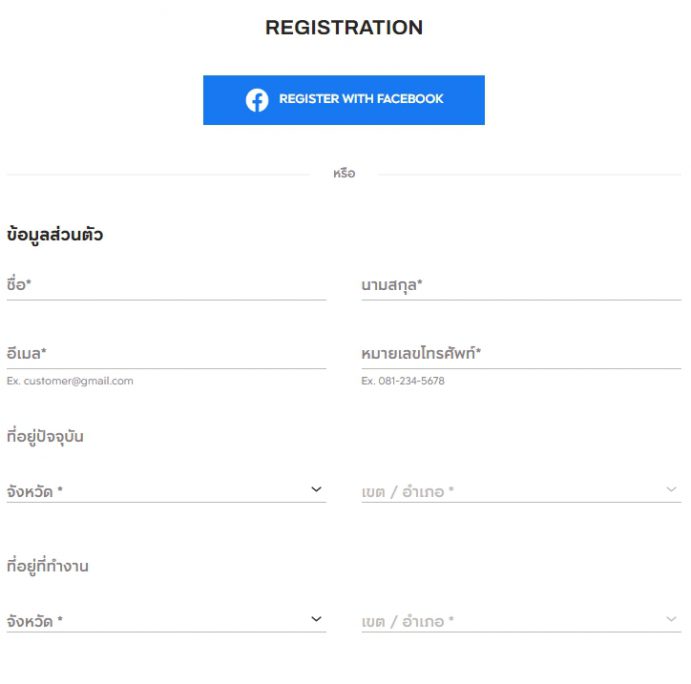Screen dimensions: 691x684
Task: Click chevron arrow of work-address เขต / อำเภอ
Action: (x=671, y=619)
